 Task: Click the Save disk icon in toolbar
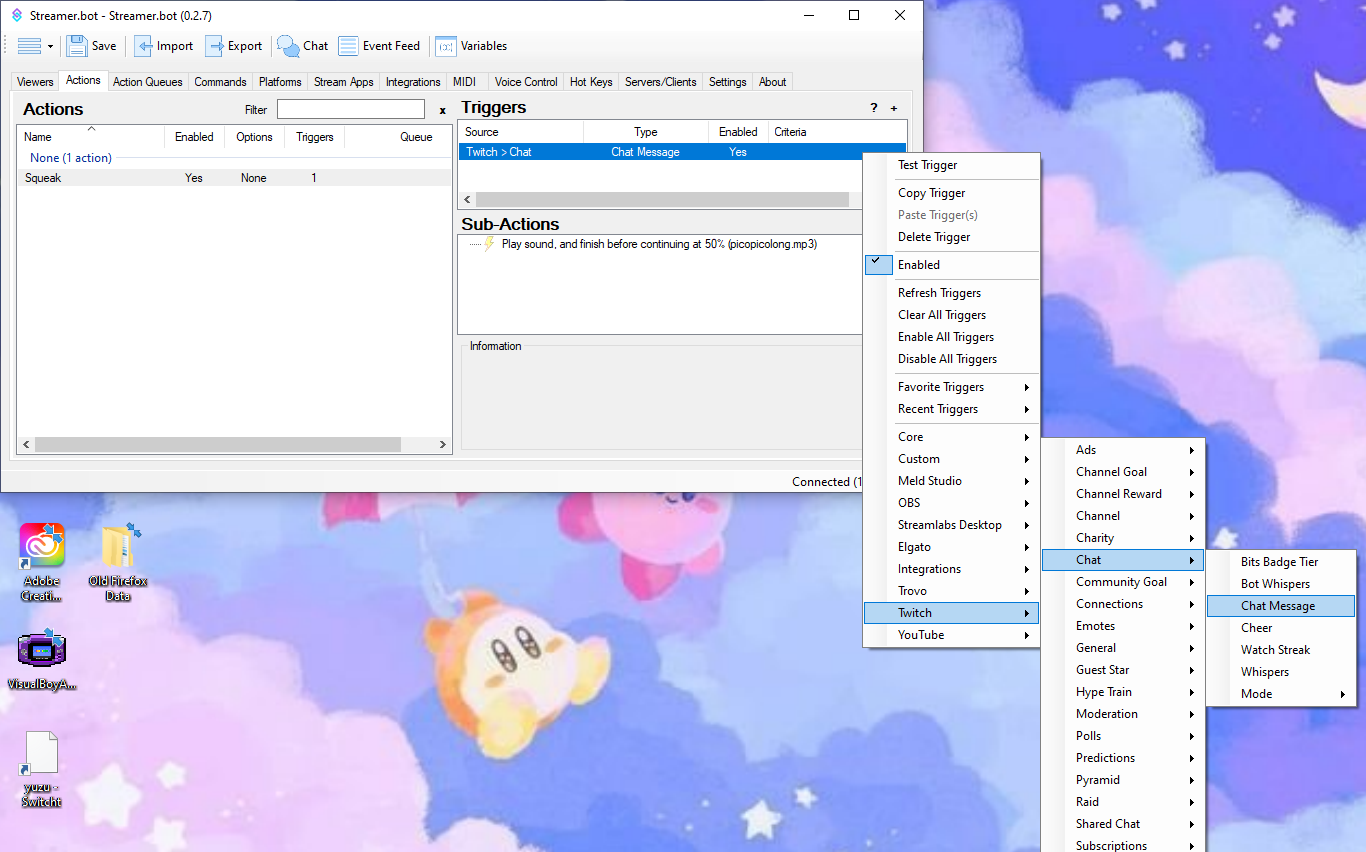click(77, 46)
